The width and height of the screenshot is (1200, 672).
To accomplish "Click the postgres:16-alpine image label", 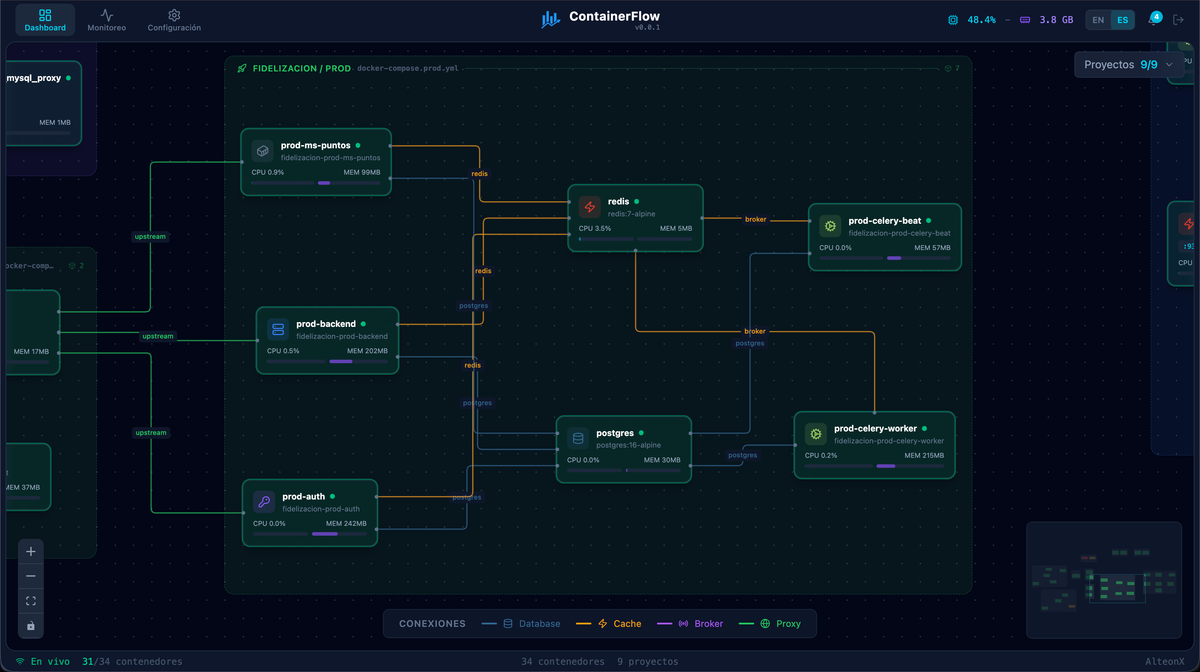I will point(629,445).
